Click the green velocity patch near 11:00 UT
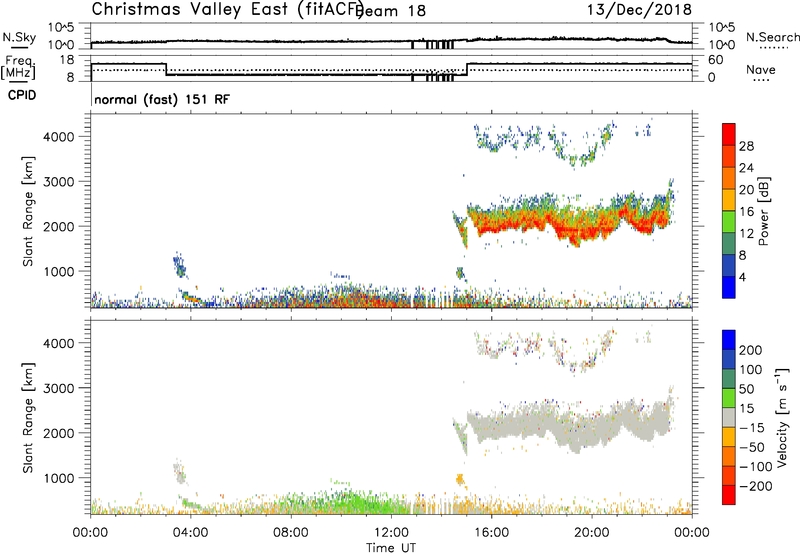 pyautogui.click(x=362, y=502)
